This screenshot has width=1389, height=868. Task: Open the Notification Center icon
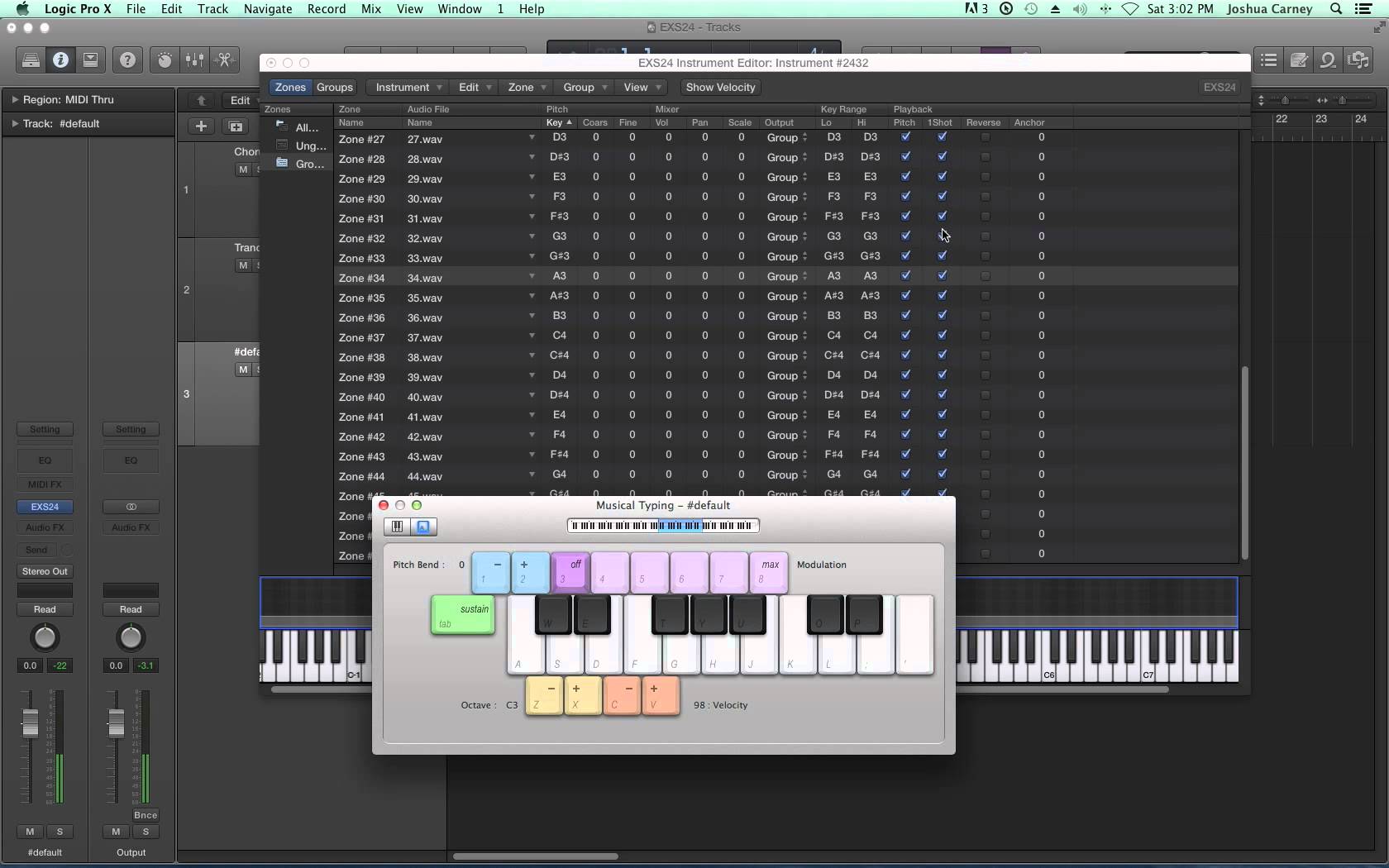coord(1364,9)
